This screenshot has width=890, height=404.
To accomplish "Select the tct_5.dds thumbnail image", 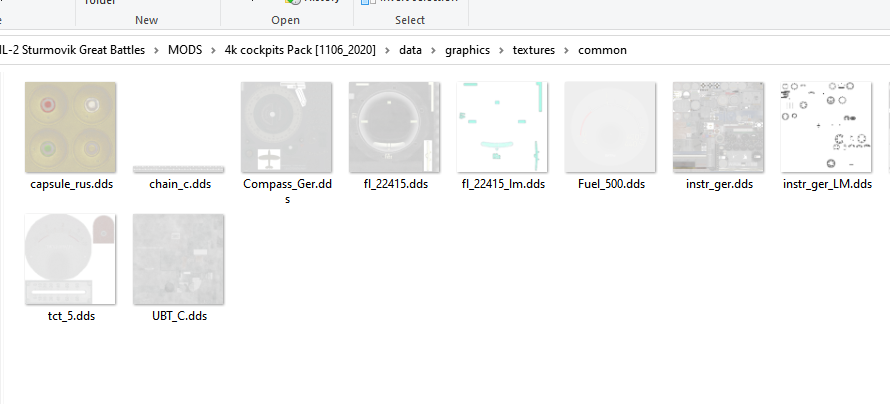I will tap(70, 259).
